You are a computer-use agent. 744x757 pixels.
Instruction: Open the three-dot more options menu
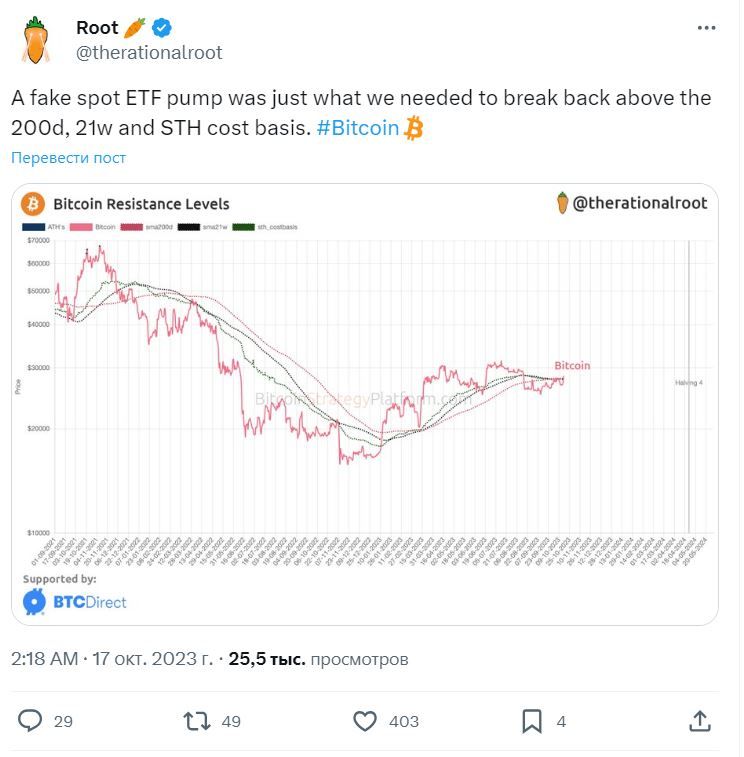click(708, 29)
